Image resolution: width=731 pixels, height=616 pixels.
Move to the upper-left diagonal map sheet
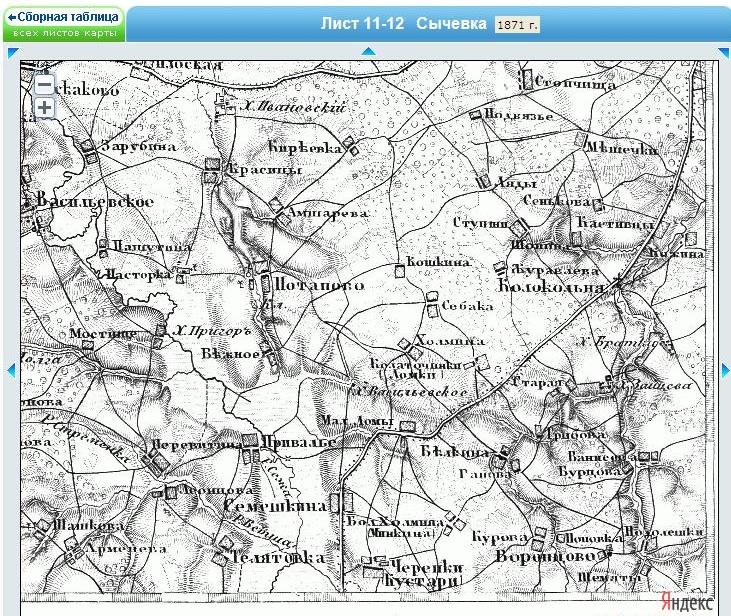12,53
